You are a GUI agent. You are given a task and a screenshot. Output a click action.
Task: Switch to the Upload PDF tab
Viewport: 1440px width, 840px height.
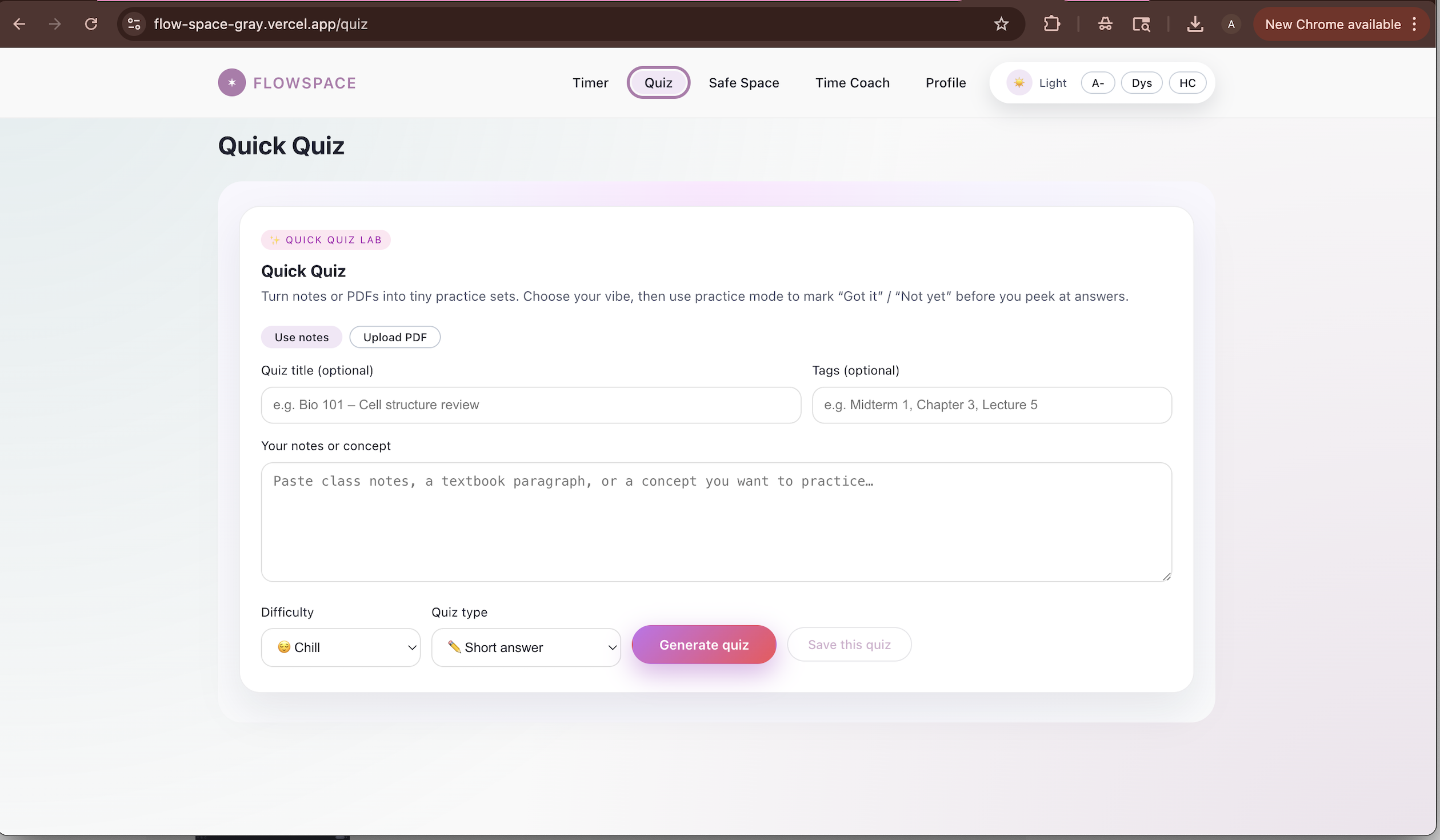(394, 337)
